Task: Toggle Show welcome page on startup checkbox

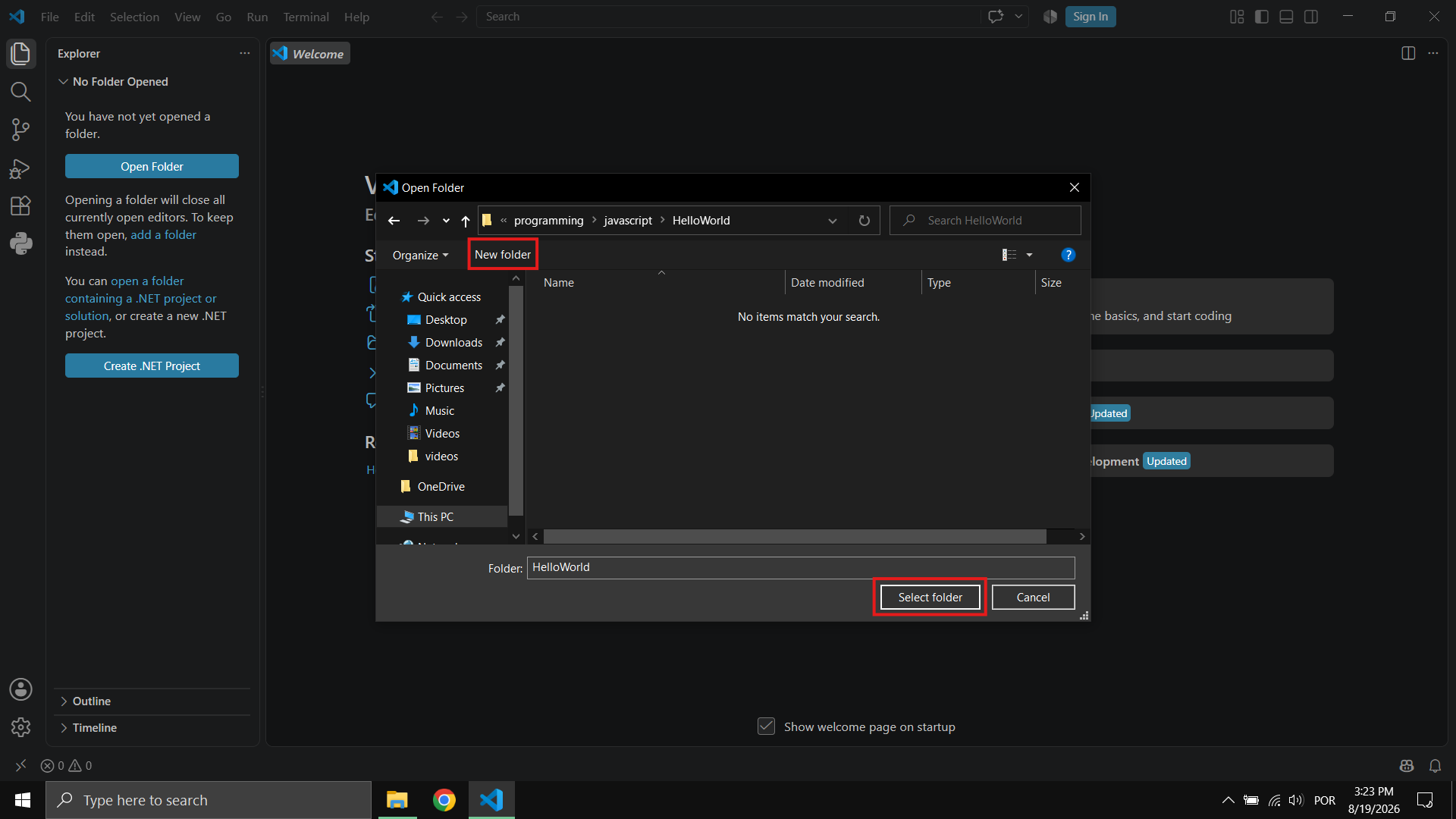Action: [766, 726]
